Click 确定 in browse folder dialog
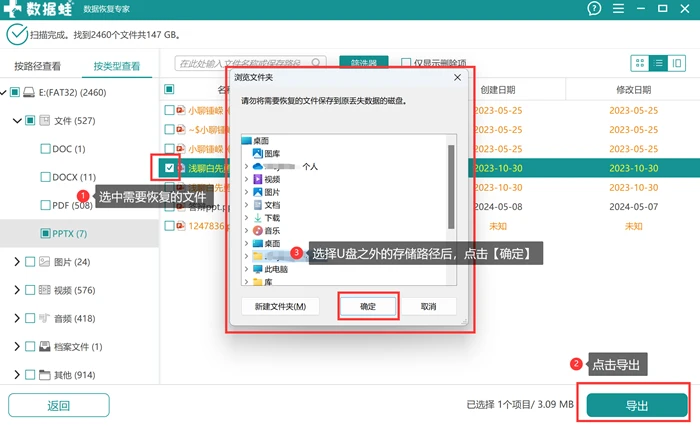Viewport: 700px width, 426px height. pos(368,306)
